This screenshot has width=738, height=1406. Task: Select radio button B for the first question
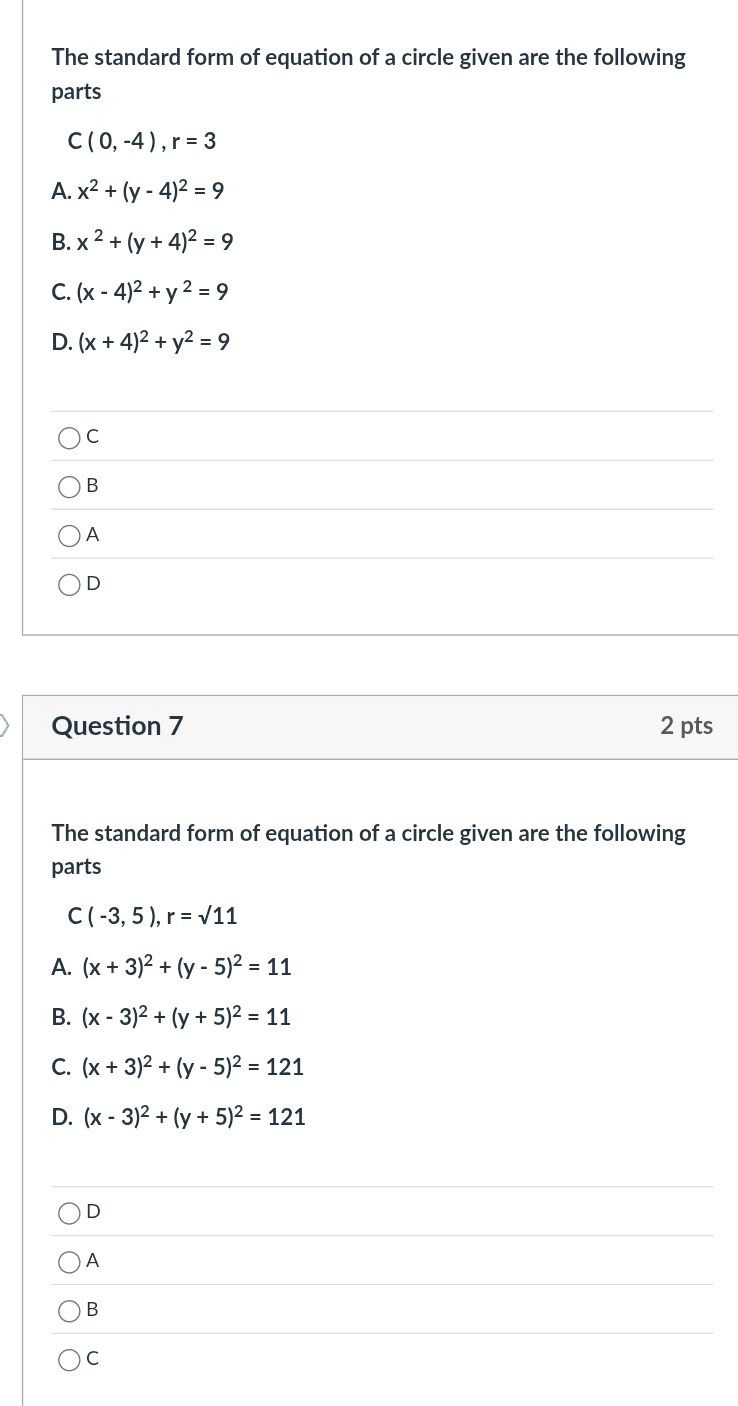70,486
